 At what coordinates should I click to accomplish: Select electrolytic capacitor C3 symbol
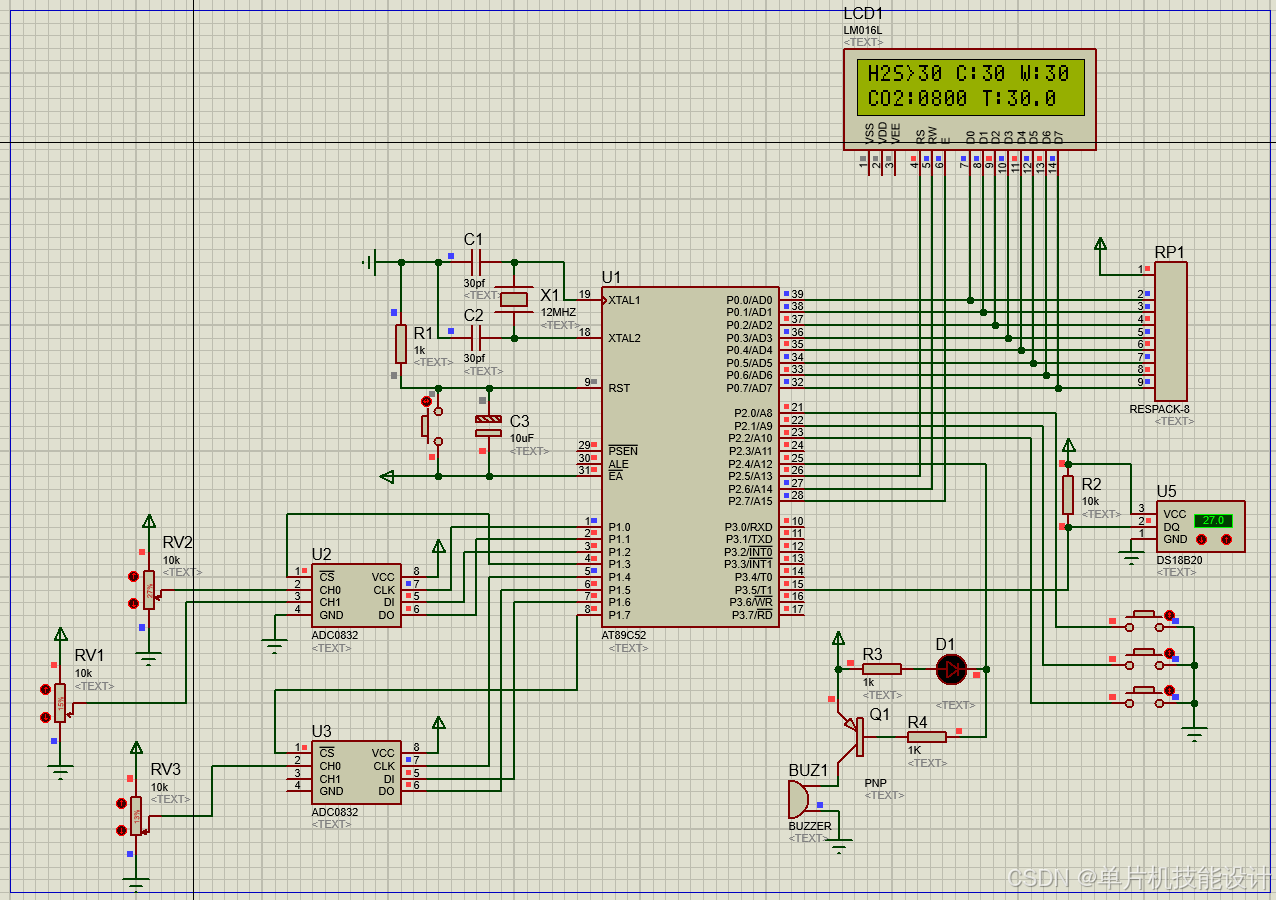coord(488,426)
